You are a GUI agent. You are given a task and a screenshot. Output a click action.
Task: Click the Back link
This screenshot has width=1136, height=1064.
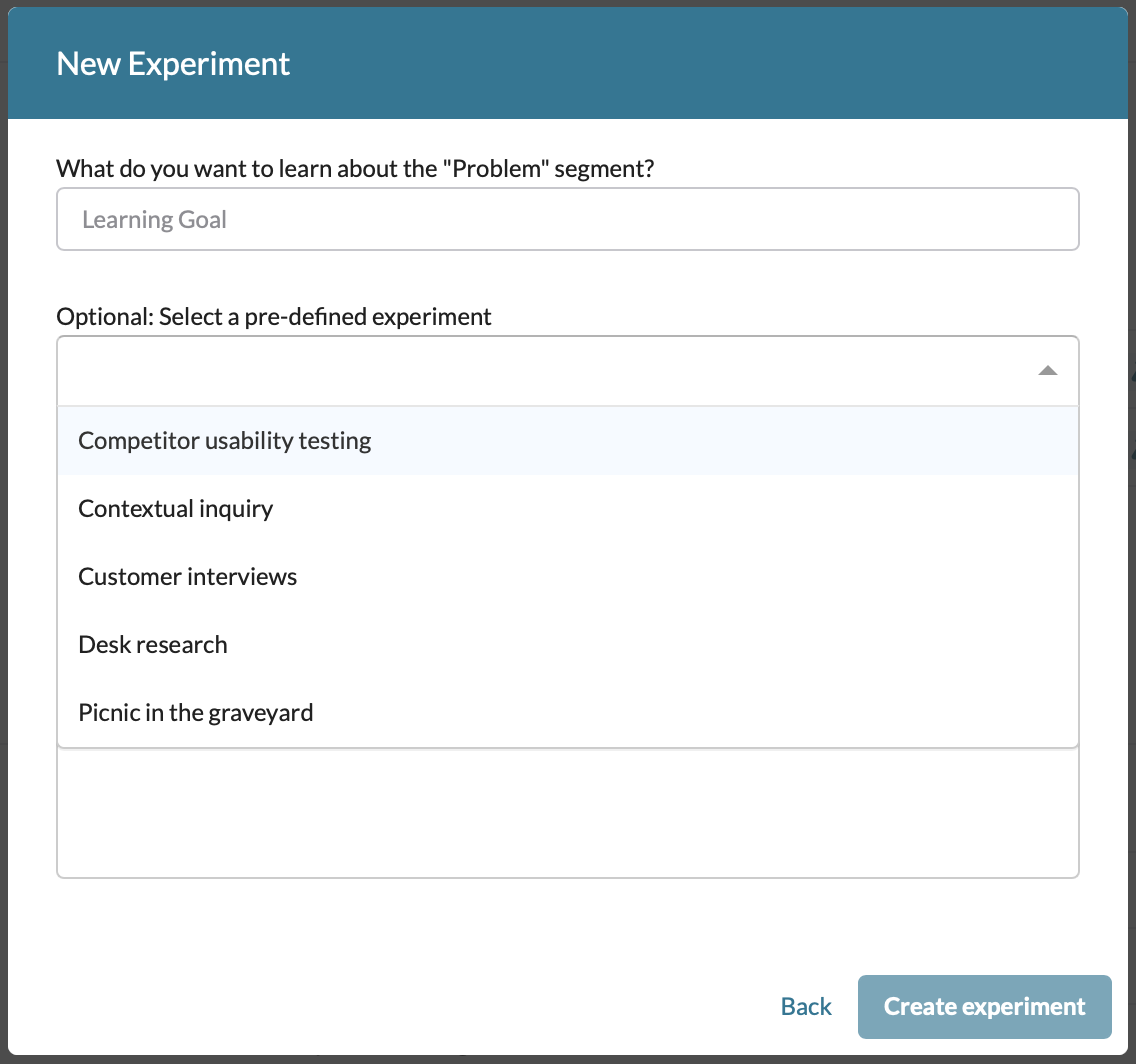coord(806,1007)
